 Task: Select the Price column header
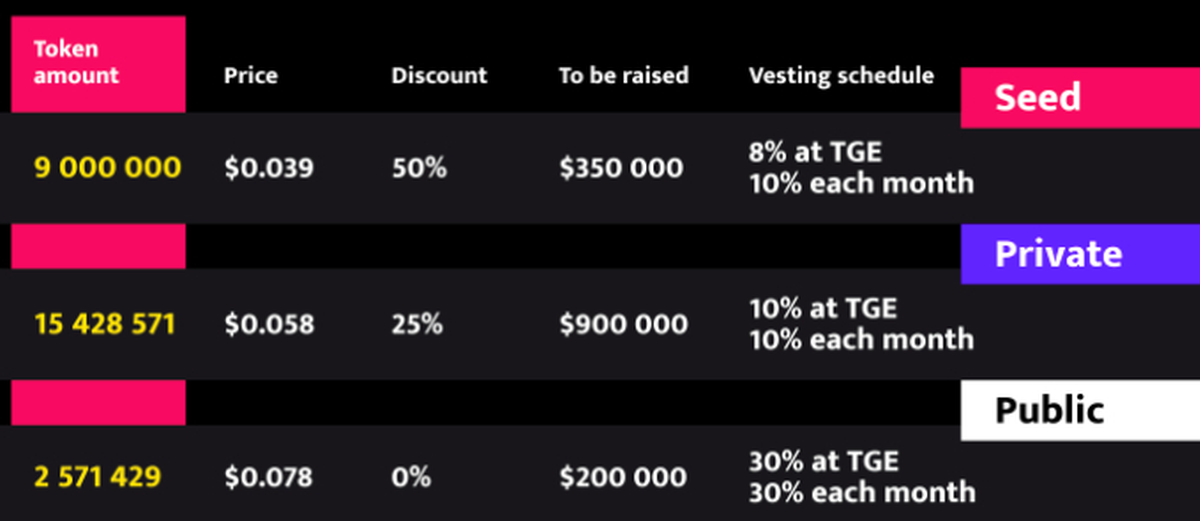(x=250, y=76)
